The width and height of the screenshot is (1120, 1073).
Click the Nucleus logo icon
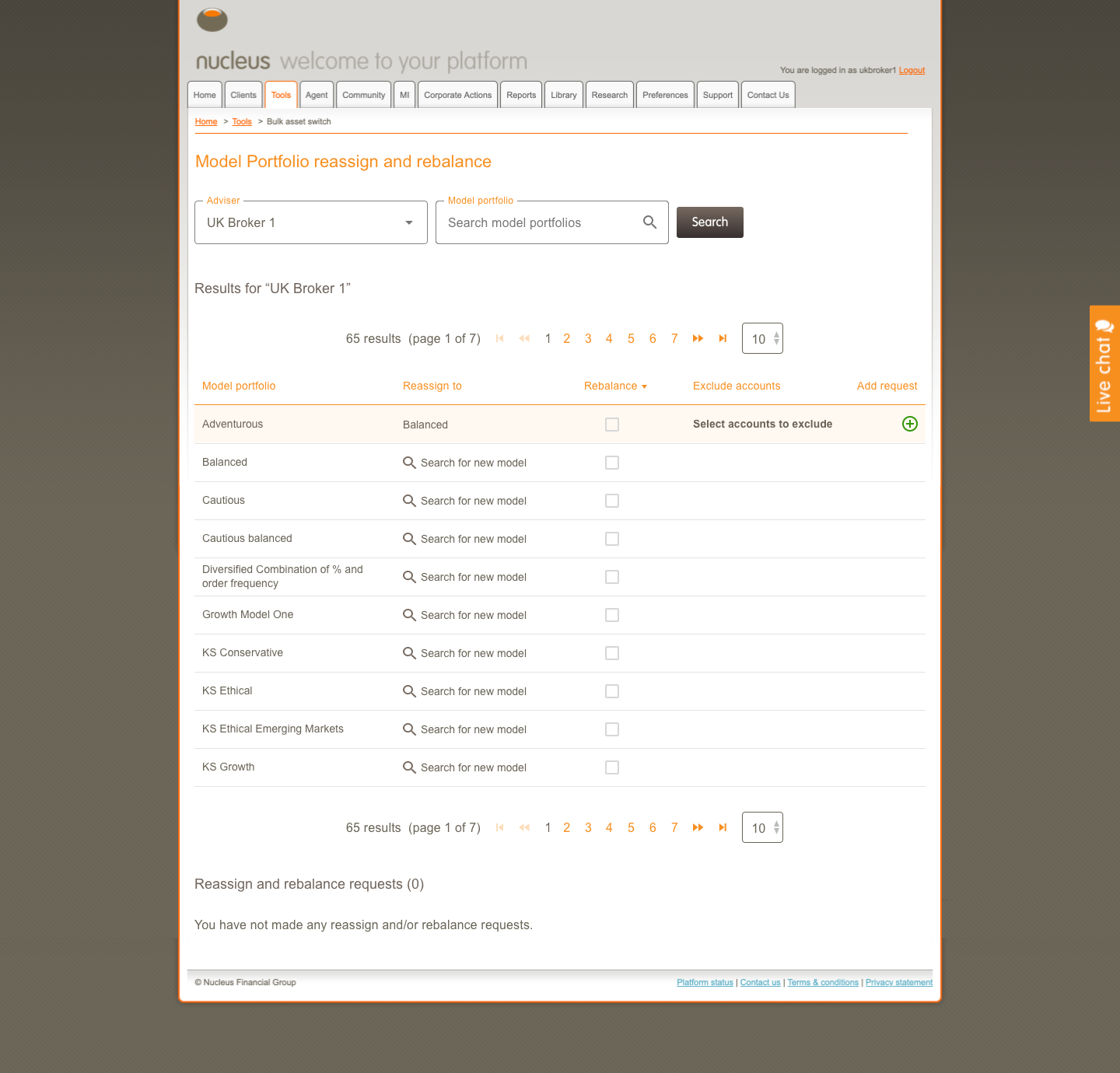[212, 19]
